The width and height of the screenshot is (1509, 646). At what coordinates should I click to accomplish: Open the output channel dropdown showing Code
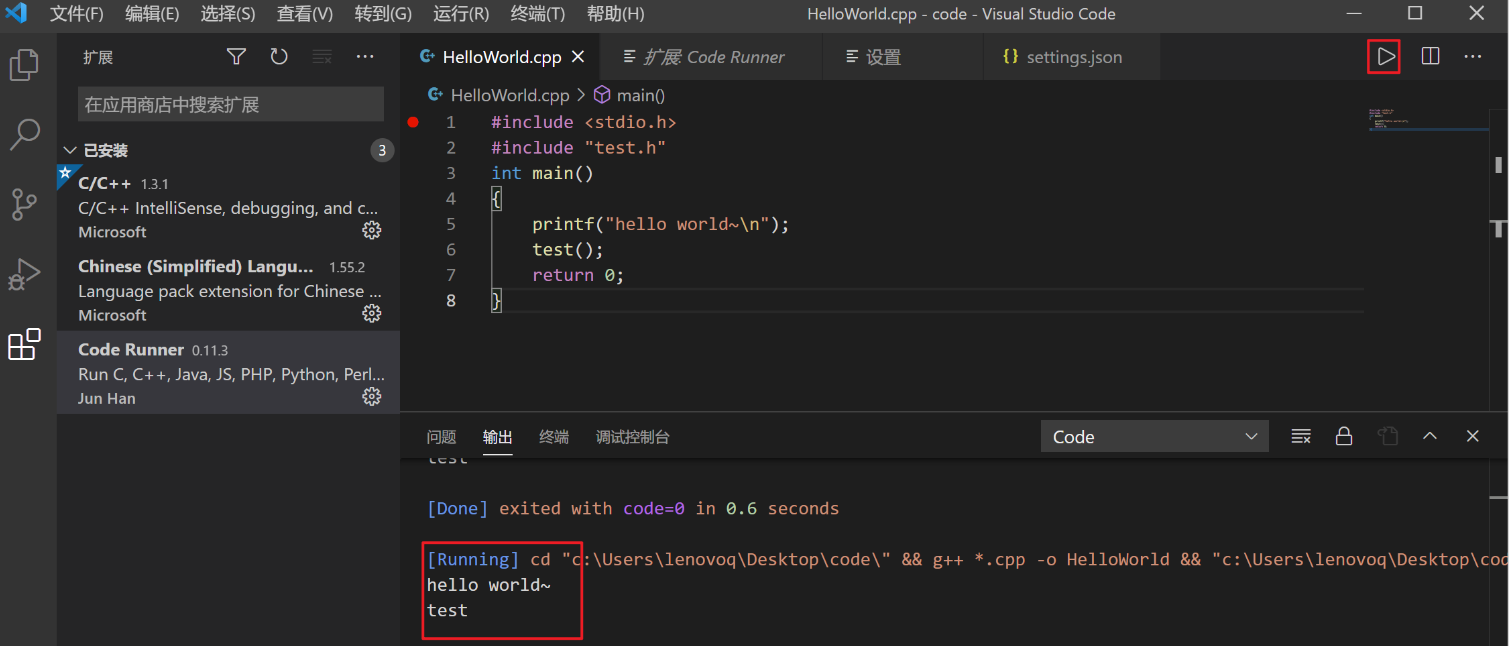tap(1153, 436)
